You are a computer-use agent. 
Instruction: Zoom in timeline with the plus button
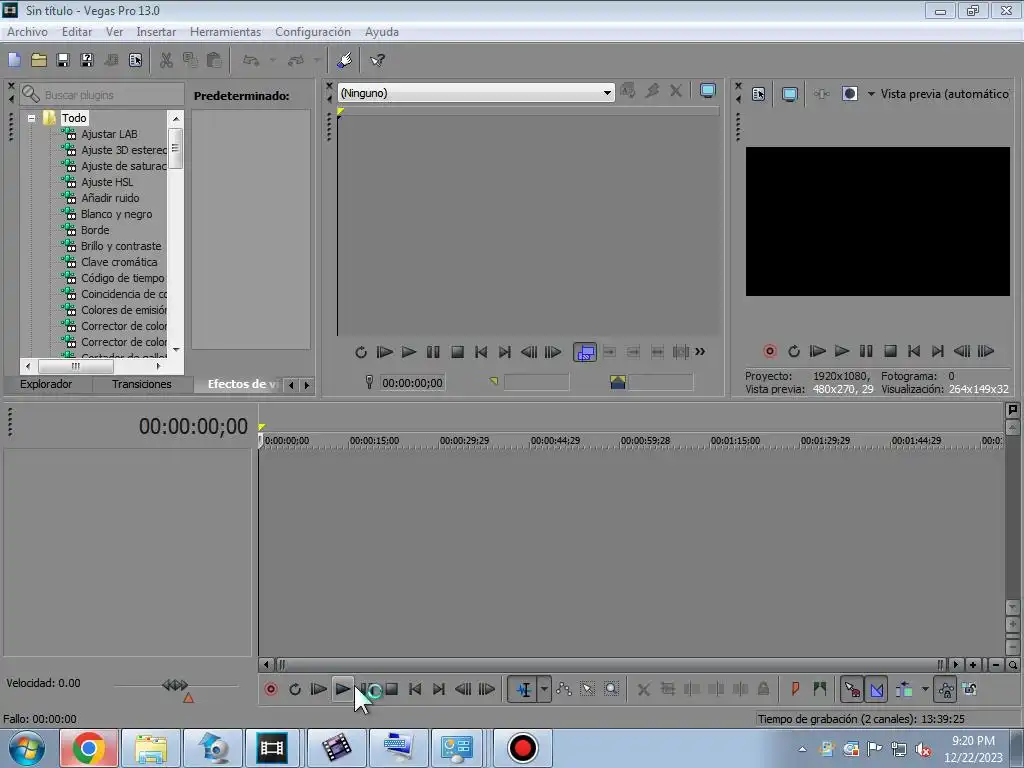[973, 665]
